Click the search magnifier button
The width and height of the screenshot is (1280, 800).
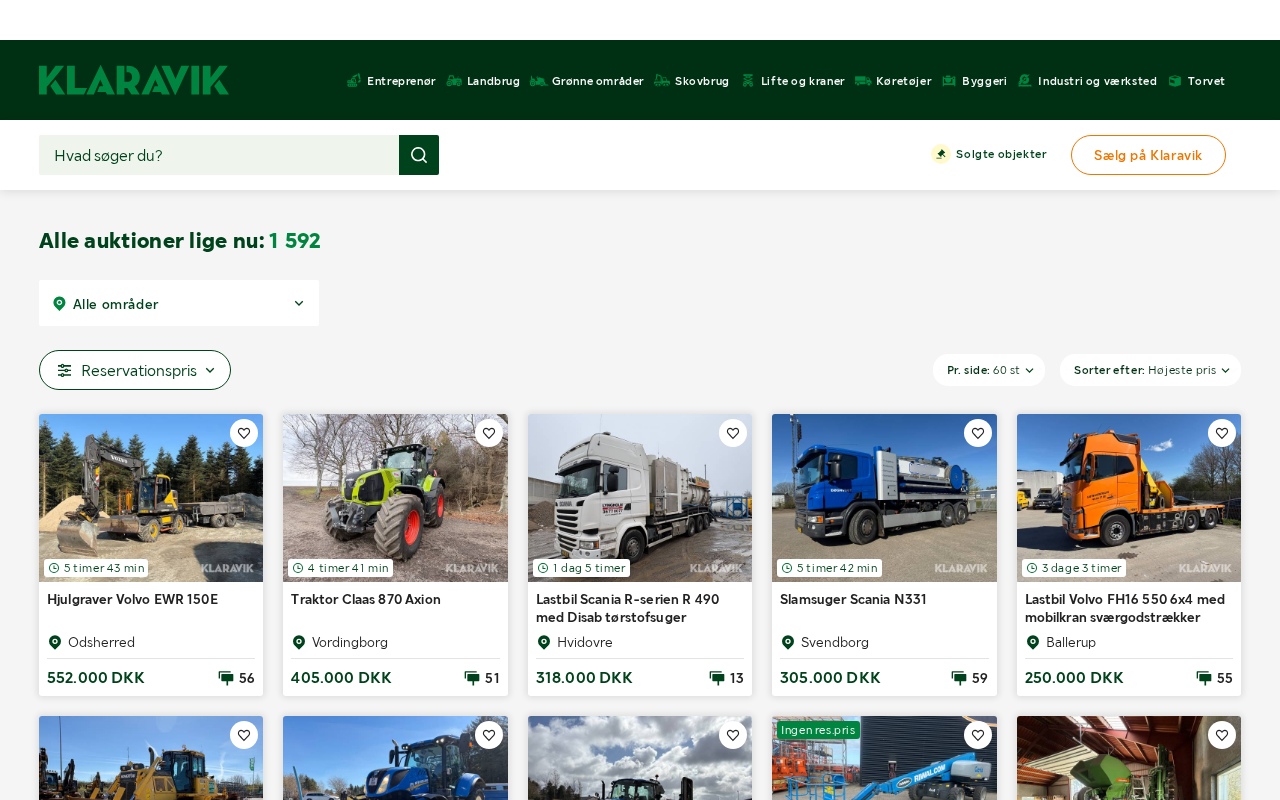tap(419, 155)
